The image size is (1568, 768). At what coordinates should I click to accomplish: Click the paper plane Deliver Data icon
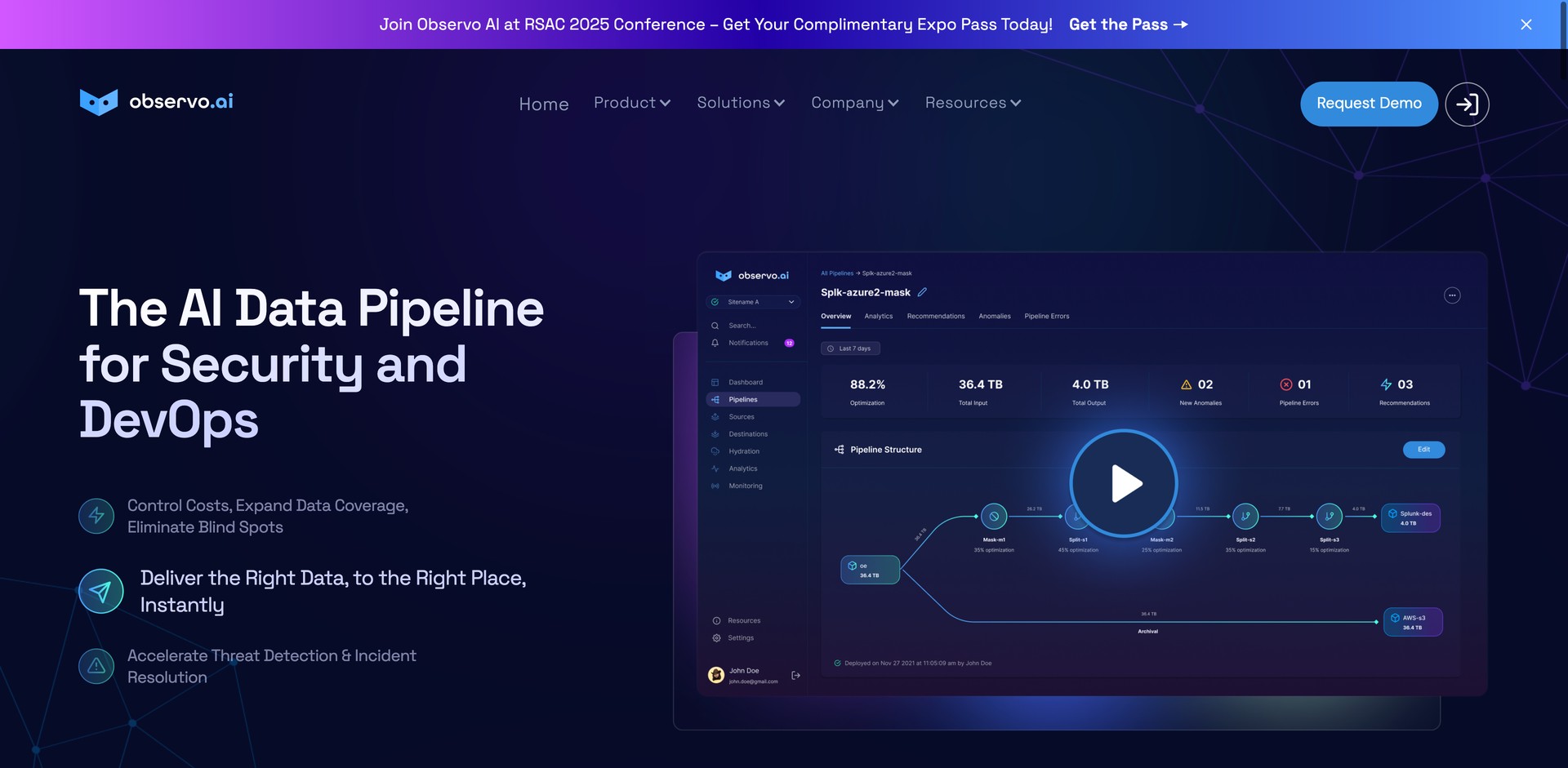101,591
